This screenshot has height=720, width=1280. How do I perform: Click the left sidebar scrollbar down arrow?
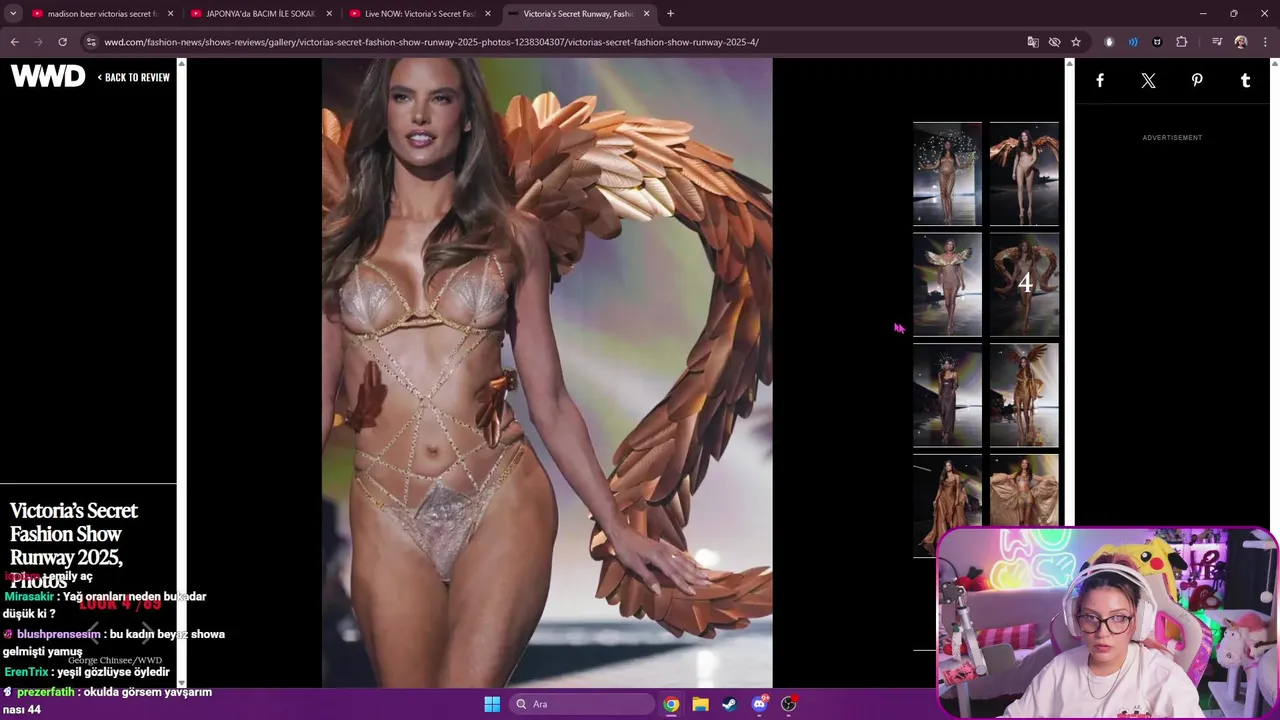pyautogui.click(x=181, y=683)
